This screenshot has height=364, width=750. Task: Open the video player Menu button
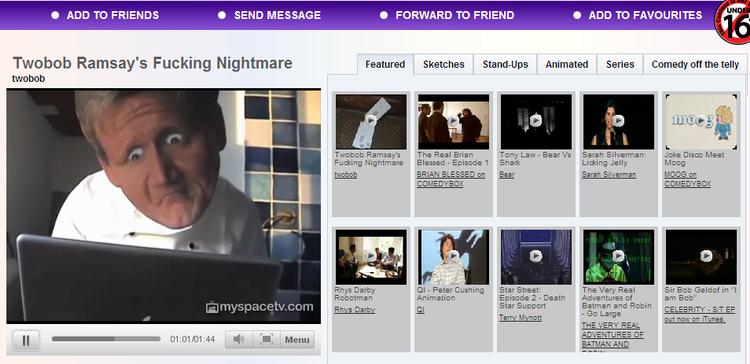297,340
